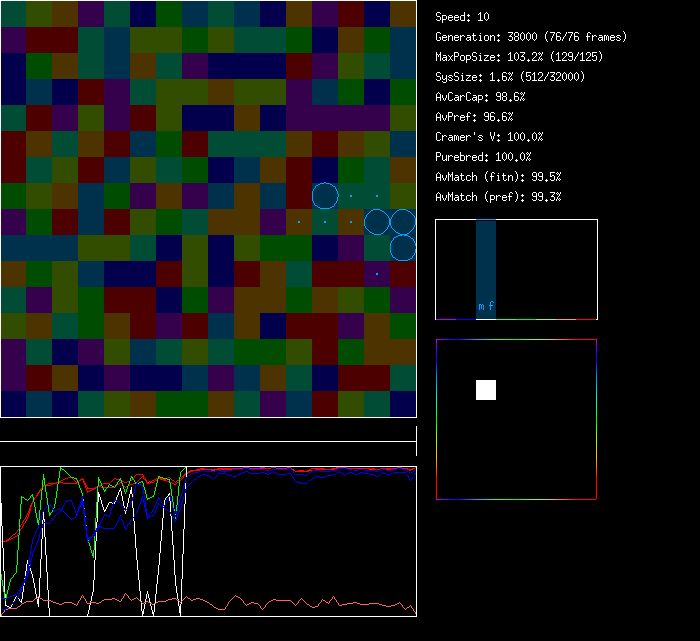This screenshot has height=641, width=700.
Task: Select the AvMatch (fitn) statistic
Action: (x=498, y=177)
